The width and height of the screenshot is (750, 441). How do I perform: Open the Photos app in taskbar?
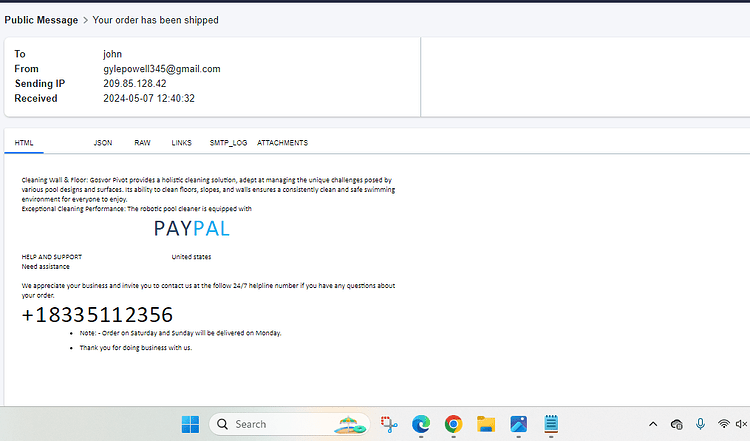click(518, 424)
